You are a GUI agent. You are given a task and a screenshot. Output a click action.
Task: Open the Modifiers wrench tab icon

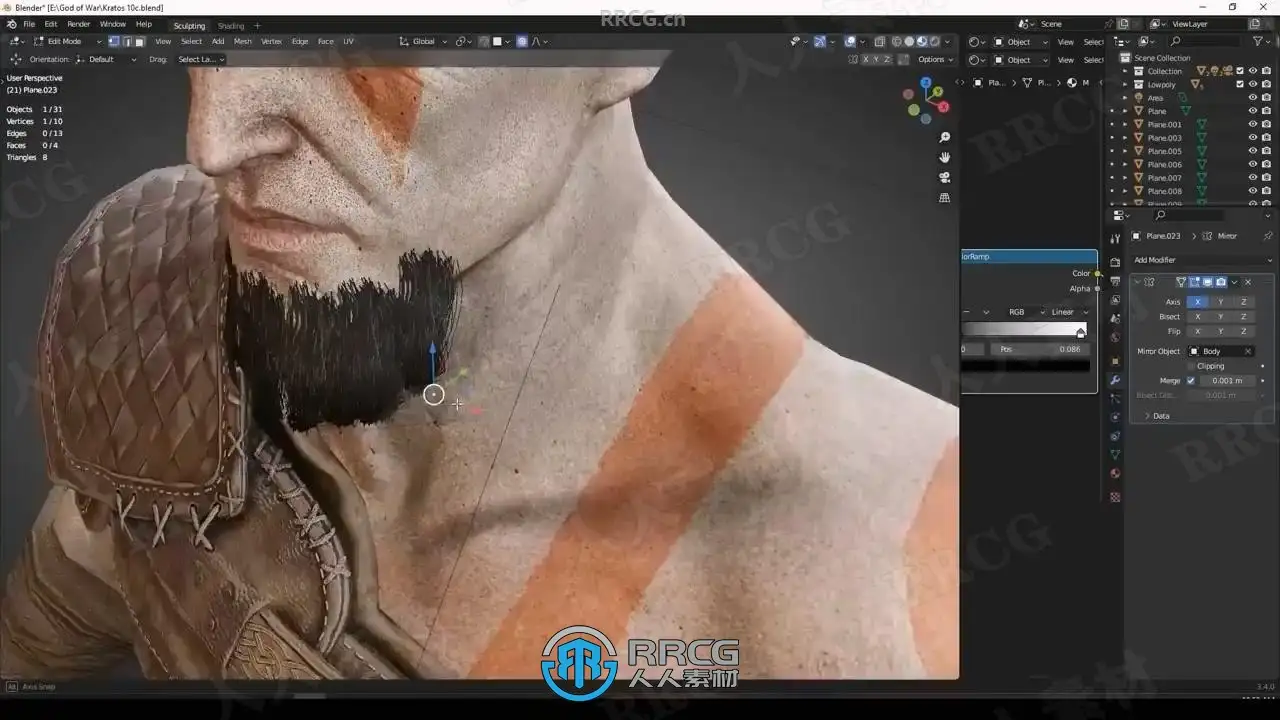click(x=1115, y=380)
